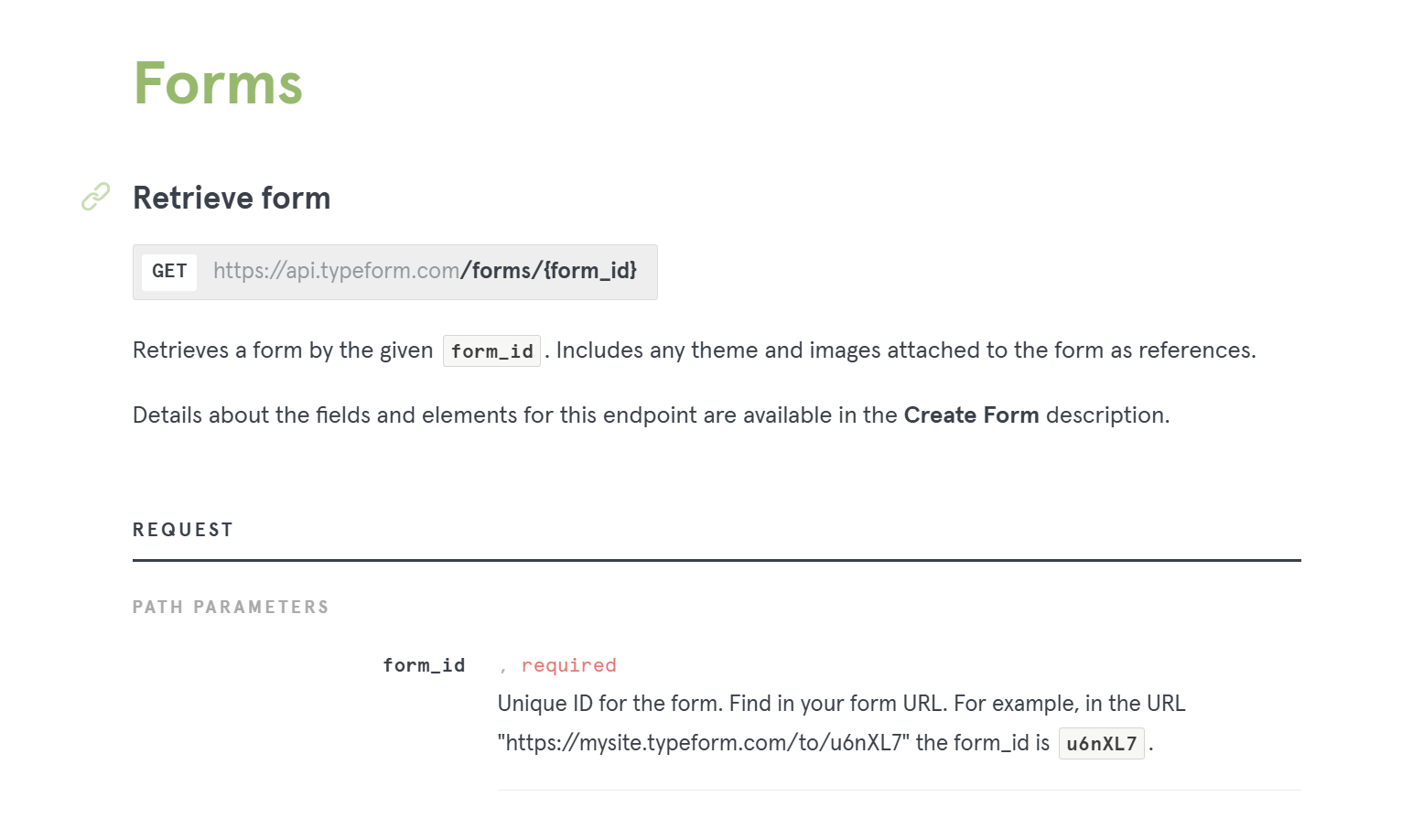1402x840 pixels.
Task: Open the Create Form link
Action: click(x=971, y=415)
